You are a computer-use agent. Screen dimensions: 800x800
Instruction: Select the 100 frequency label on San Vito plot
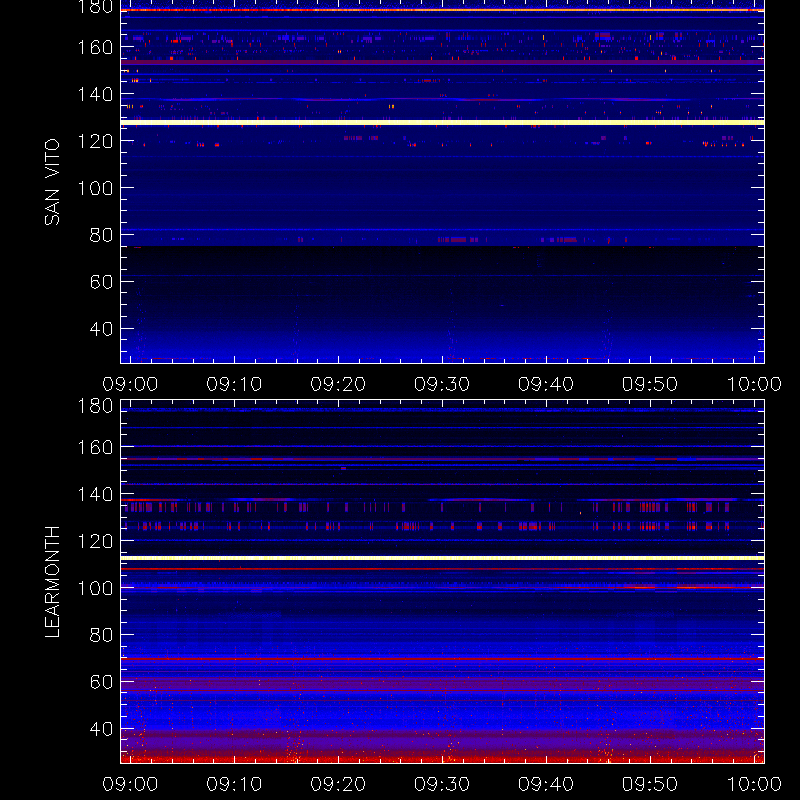[x=95, y=188]
